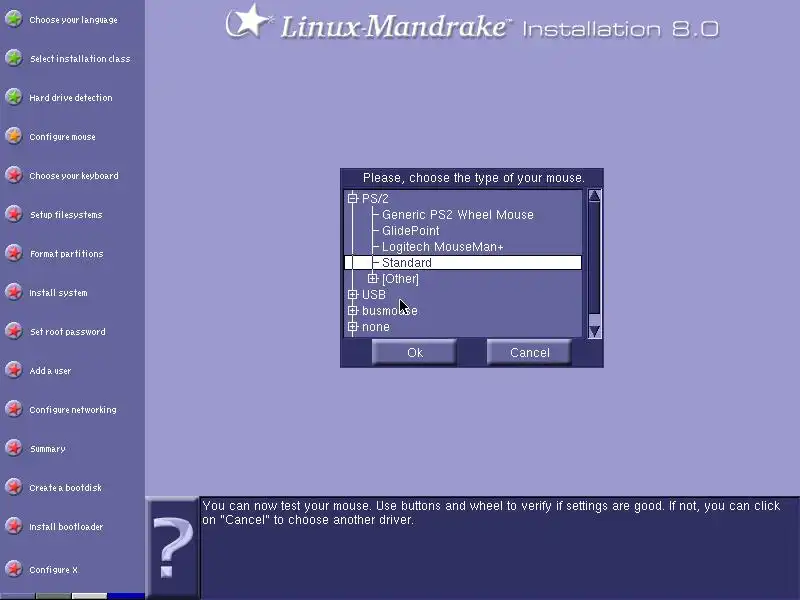Click the red star beside Format partitions

pos(14,253)
